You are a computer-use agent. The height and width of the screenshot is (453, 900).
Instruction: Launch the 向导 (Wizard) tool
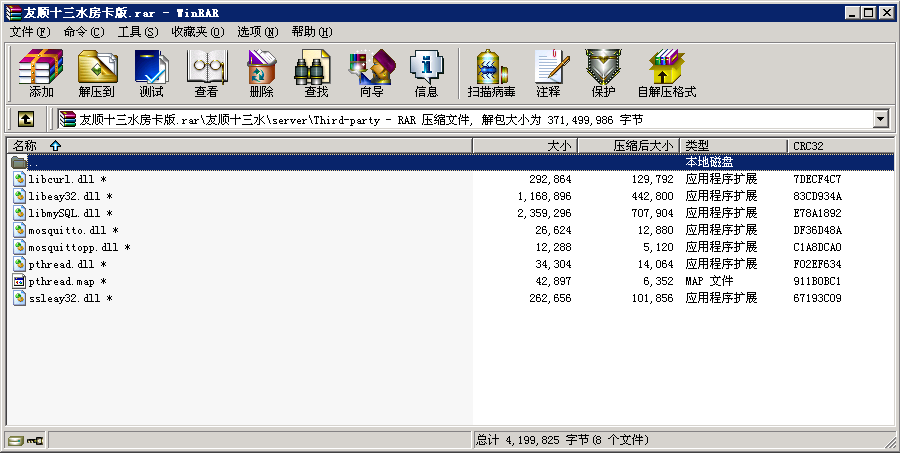tap(371, 74)
